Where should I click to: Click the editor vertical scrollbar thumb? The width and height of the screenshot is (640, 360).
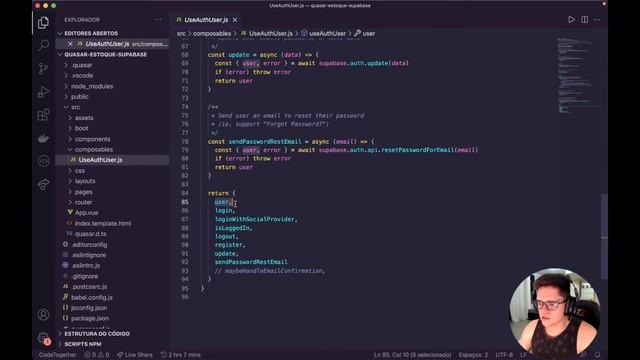coord(604,236)
